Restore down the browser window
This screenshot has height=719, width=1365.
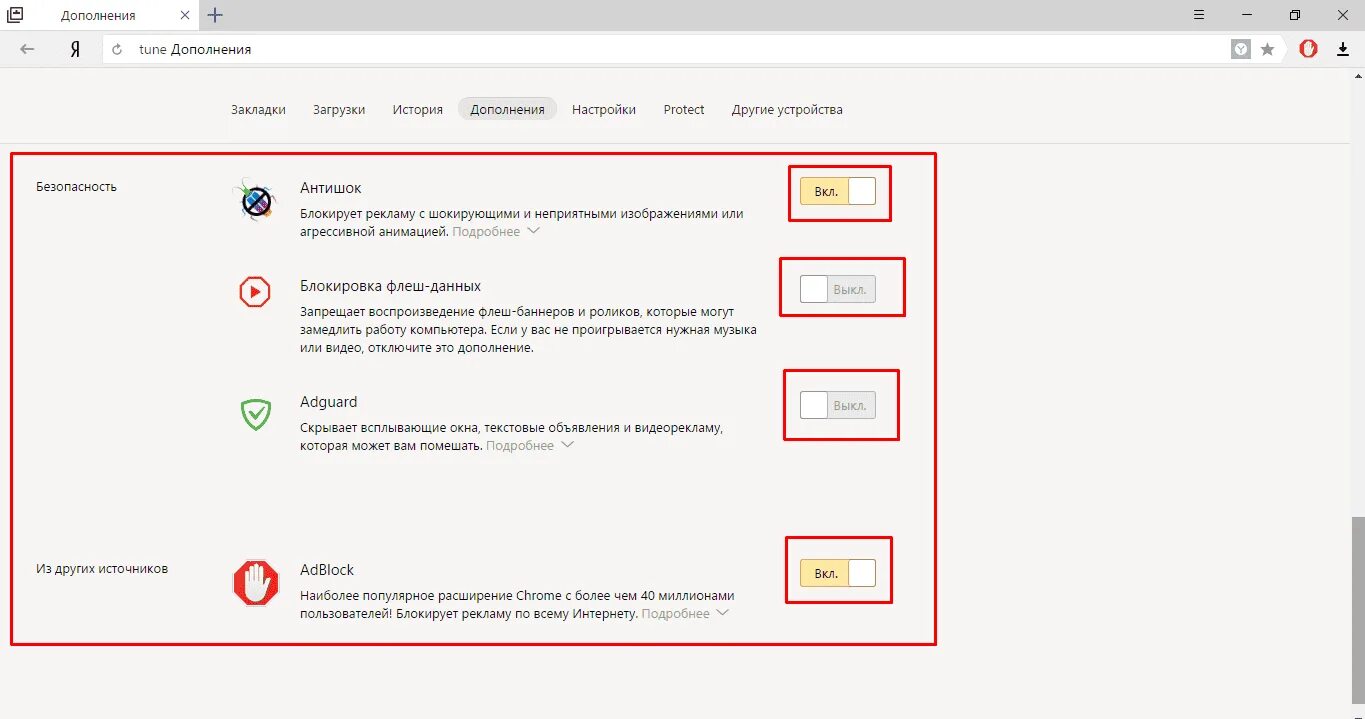(x=1295, y=15)
